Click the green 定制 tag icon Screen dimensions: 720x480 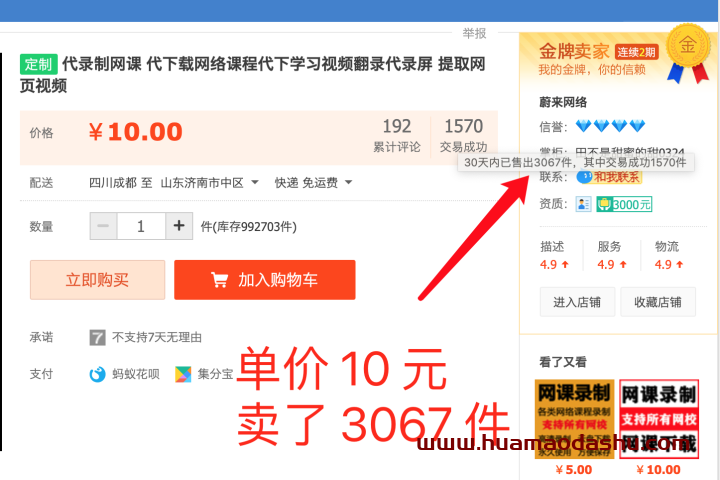[x=39, y=64]
